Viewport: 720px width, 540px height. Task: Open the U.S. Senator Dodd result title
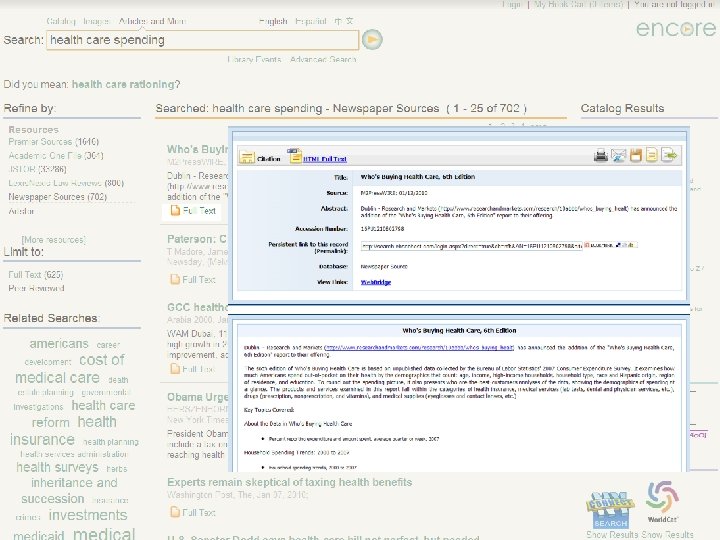click(323, 537)
